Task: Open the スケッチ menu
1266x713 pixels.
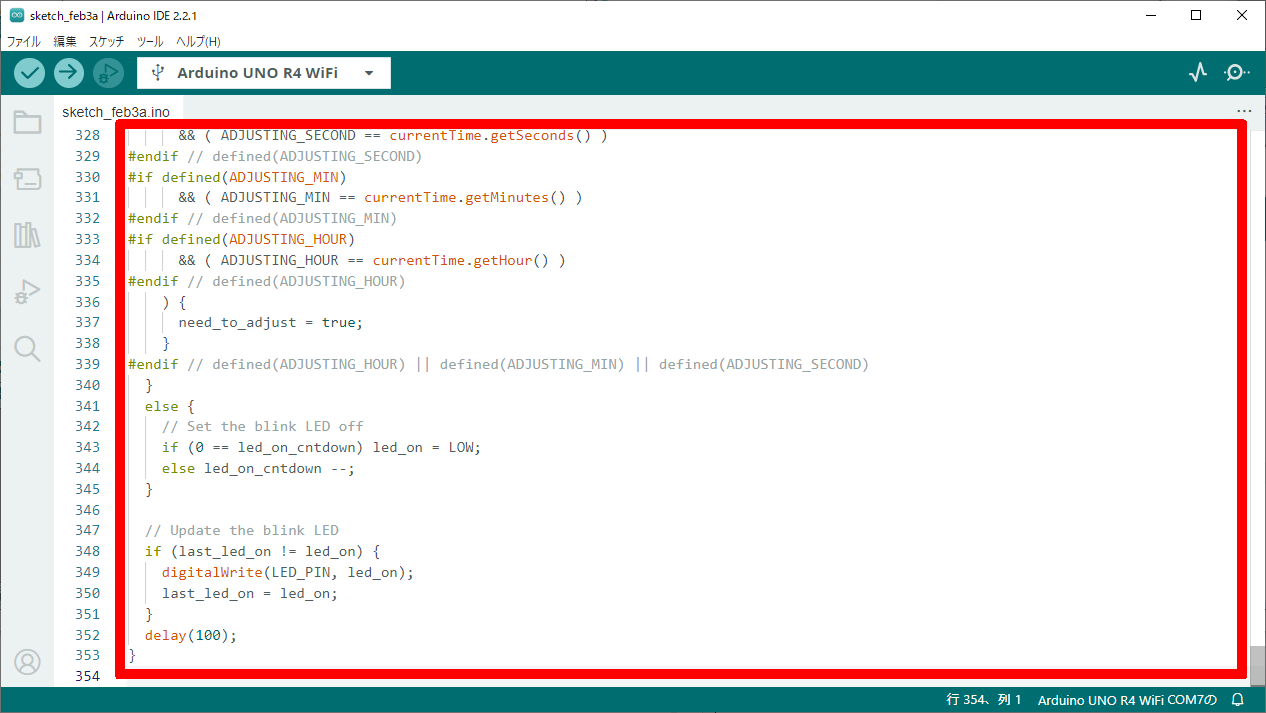Action: pos(107,41)
